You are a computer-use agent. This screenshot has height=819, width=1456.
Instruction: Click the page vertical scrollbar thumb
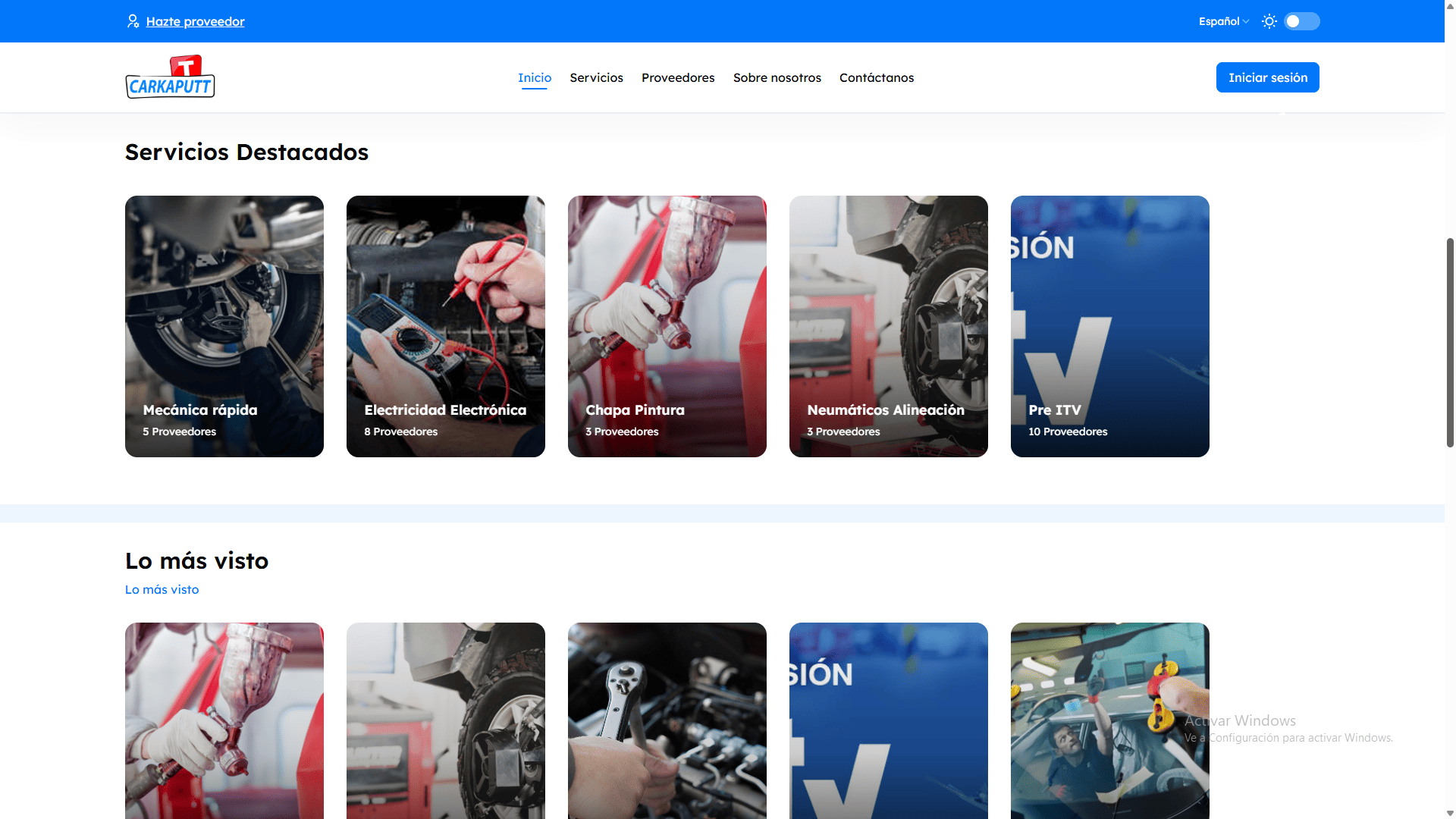click(x=1450, y=343)
